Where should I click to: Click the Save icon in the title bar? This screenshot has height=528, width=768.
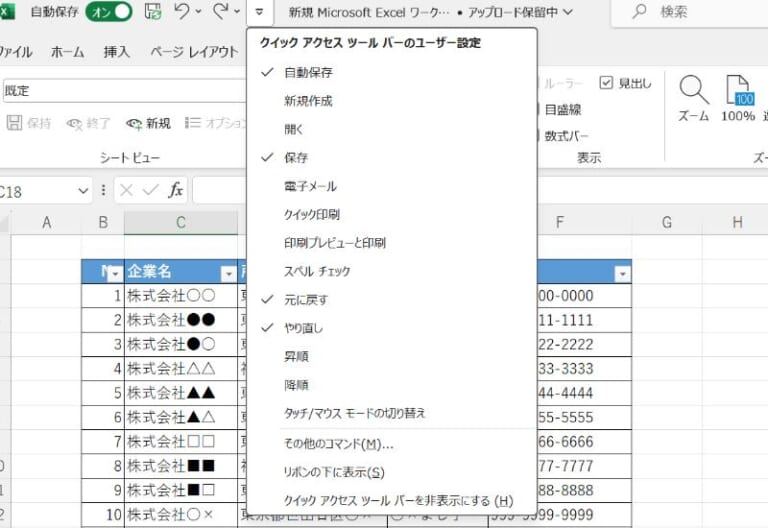153,11
